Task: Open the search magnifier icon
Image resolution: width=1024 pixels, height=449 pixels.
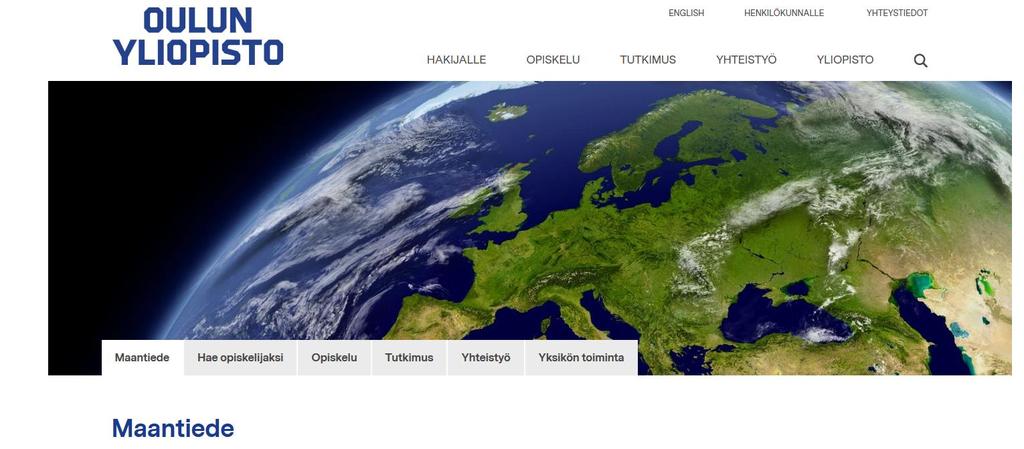Action: tap(920, 61)
